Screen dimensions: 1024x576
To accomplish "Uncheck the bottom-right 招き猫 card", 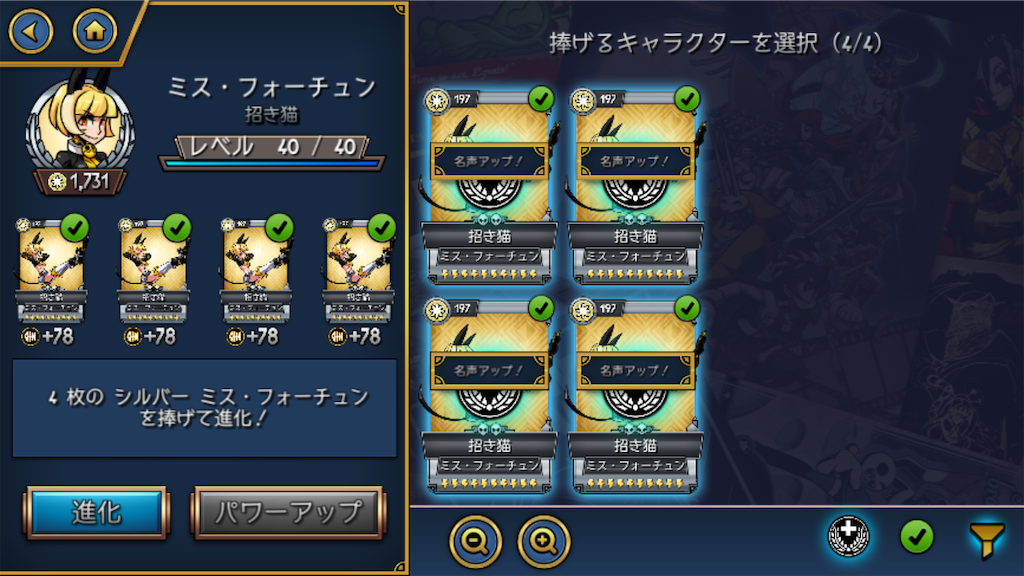I will [687, 308].
